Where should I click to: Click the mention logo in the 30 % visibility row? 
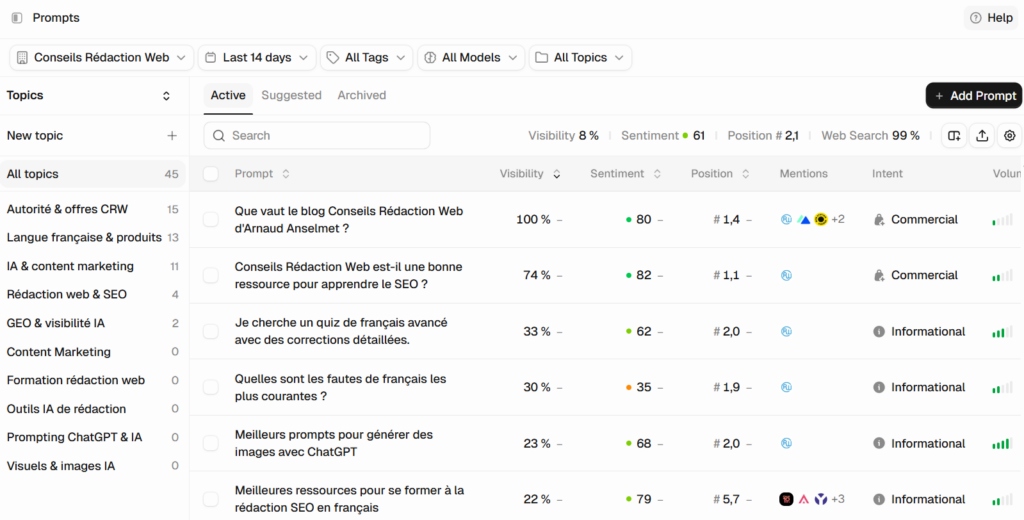(786, 387)
